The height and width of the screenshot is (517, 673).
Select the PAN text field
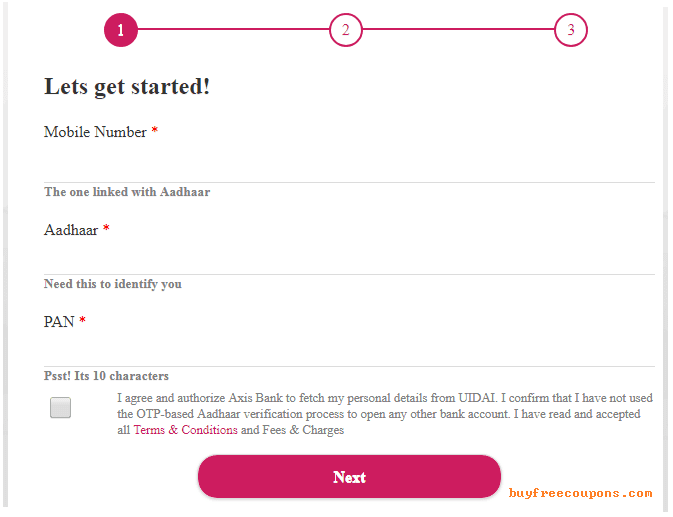tap(349, 349)
